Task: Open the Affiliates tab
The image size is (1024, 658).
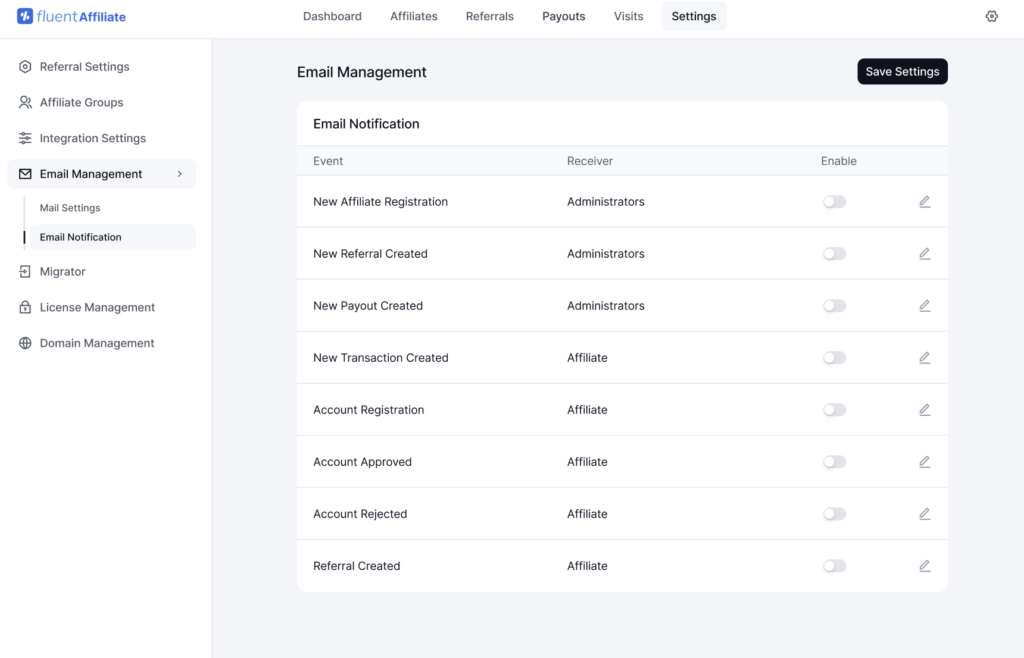Action: (x=413, y=16)
